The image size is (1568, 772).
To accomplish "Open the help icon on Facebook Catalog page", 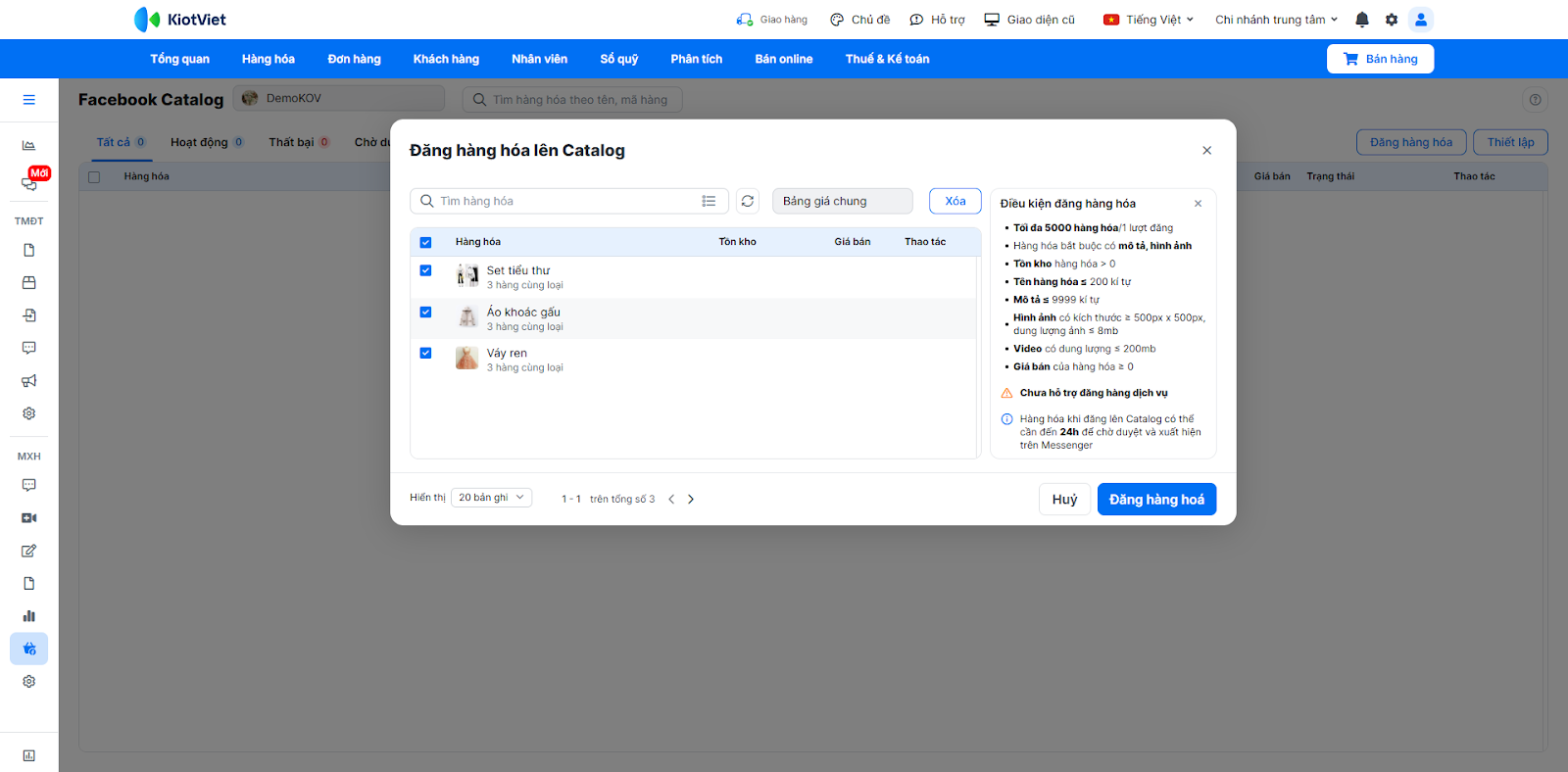I will [1536, 100].
